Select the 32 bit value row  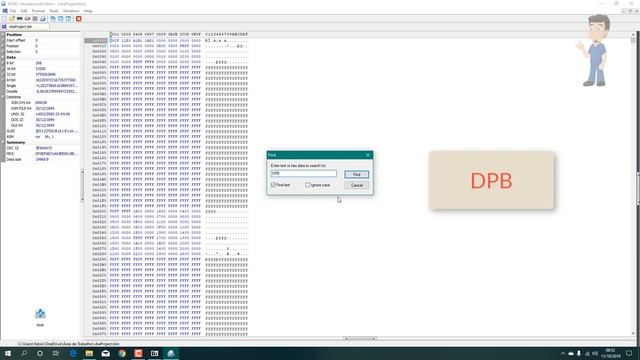pos(43,75)
